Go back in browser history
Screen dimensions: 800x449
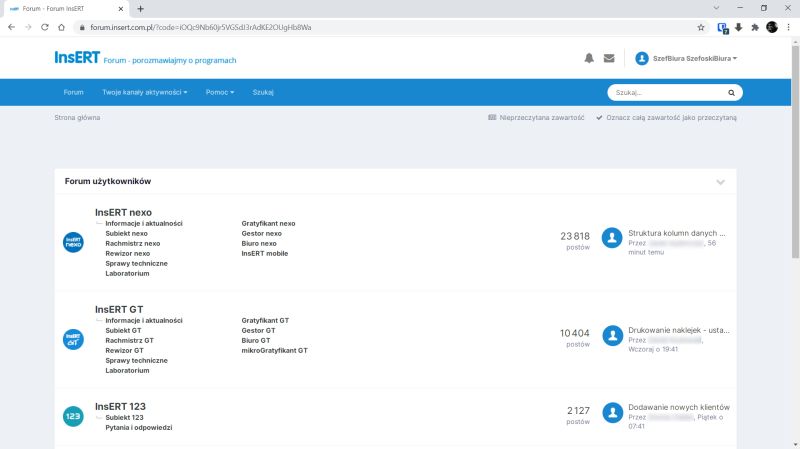click(11, 28)
